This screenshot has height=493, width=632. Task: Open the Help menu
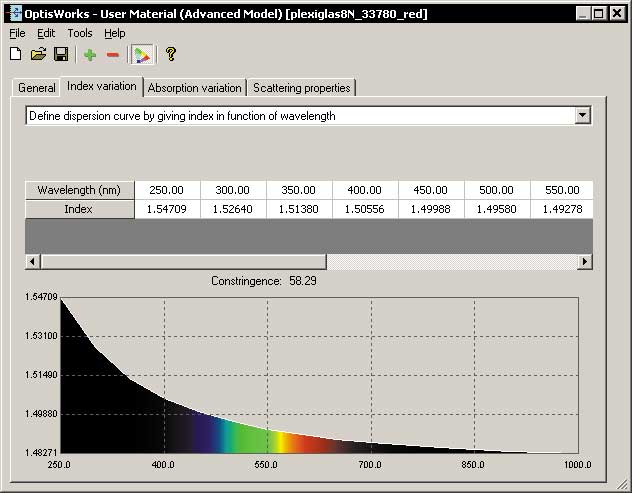tap(115, 33)
